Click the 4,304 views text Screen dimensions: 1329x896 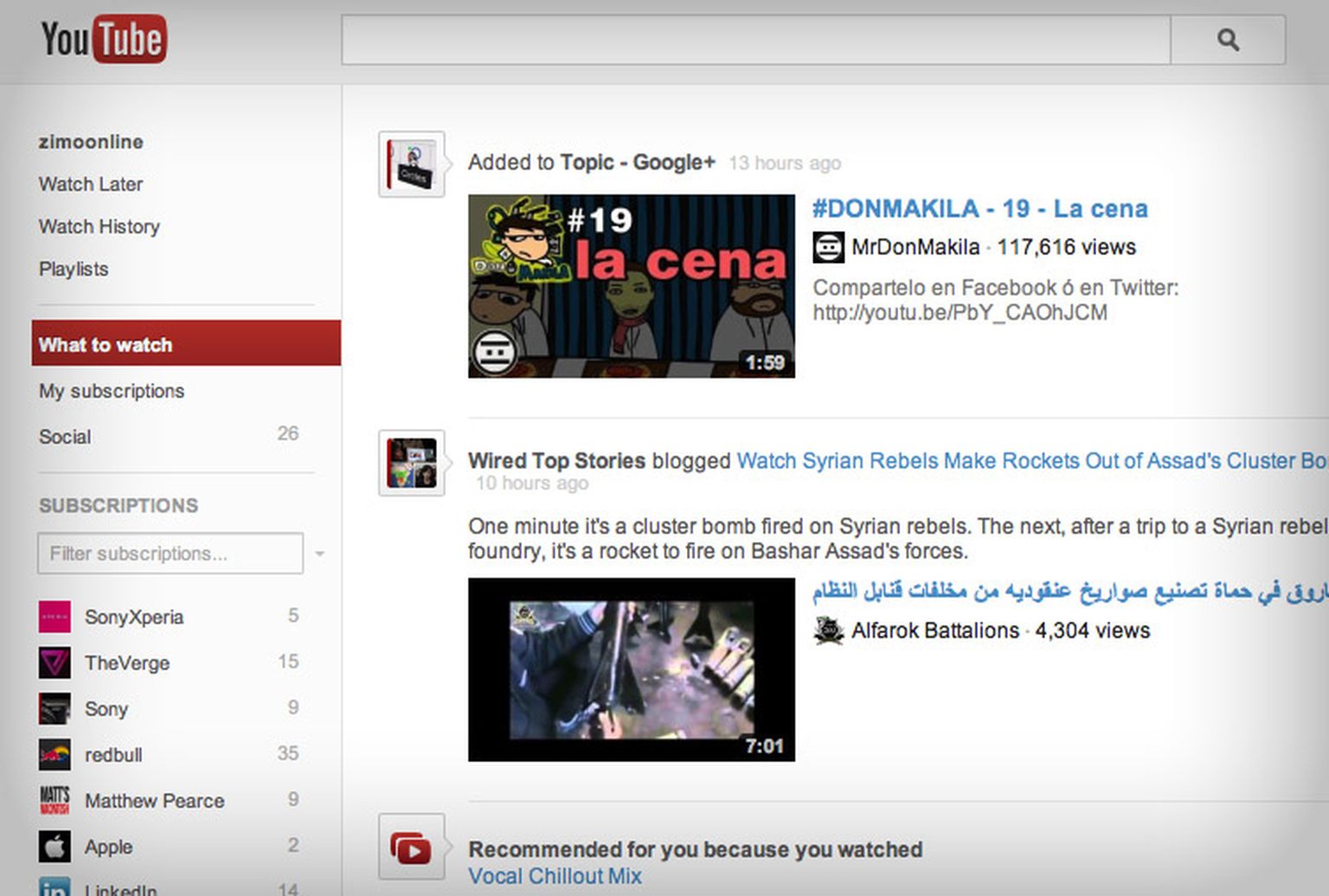pyautogui.click(x=1093, y=630)
